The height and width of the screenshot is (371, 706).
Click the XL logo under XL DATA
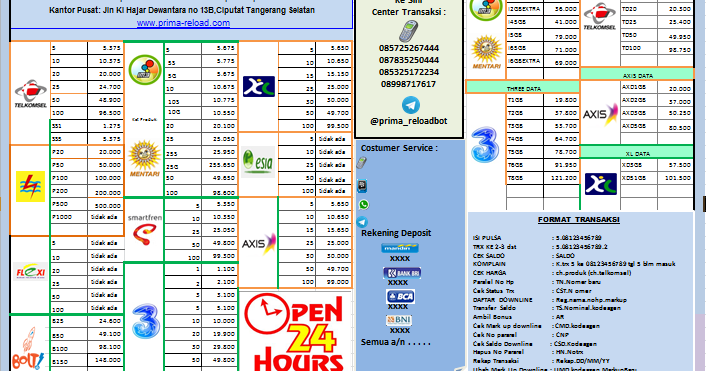coord(601,184)
